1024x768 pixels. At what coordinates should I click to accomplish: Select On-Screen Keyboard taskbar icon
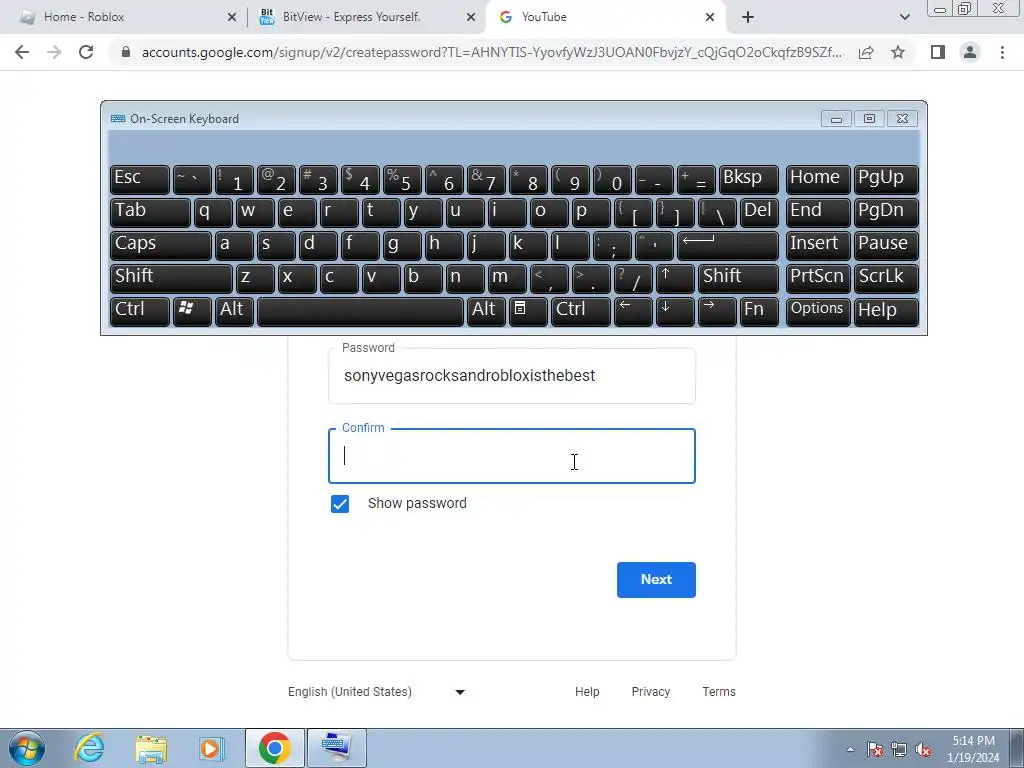(336, 748)
